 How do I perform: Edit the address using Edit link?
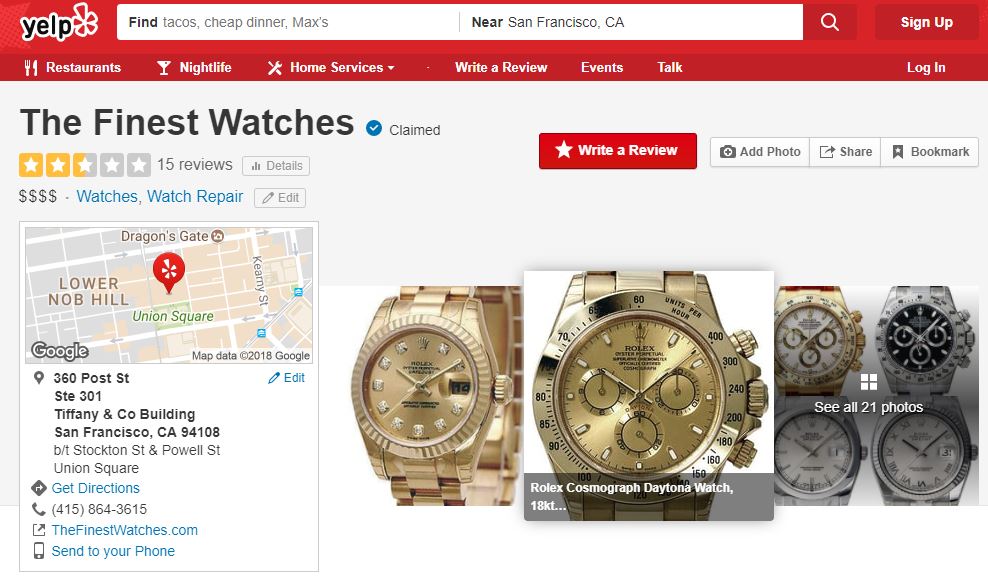point(287,378)
